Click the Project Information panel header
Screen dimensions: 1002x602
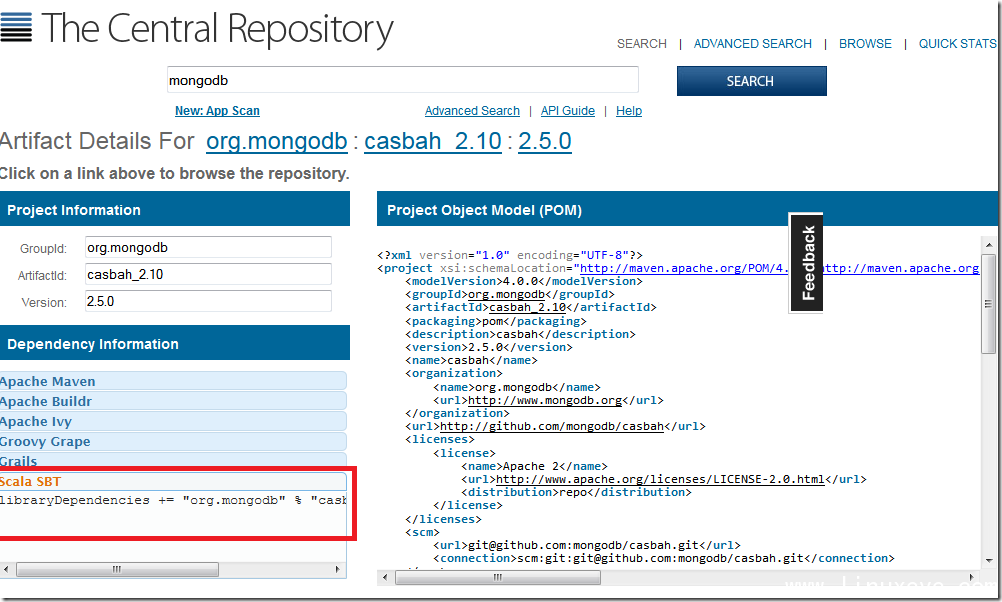(x=175, y=210)
